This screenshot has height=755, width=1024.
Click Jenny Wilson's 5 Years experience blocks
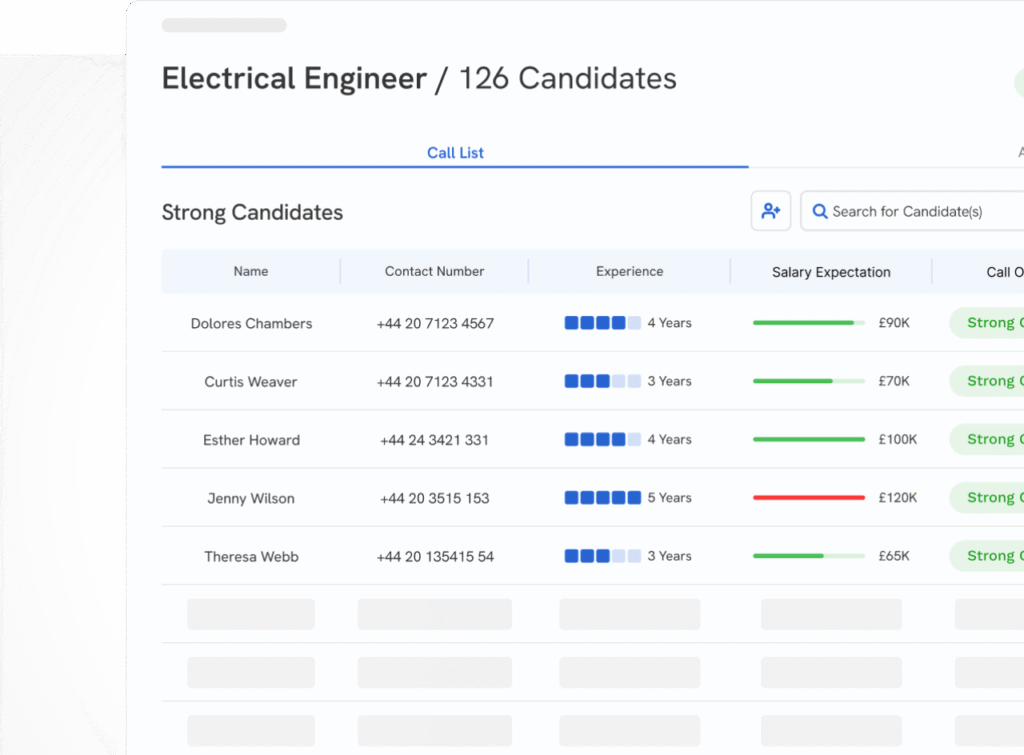click(602, 498)
